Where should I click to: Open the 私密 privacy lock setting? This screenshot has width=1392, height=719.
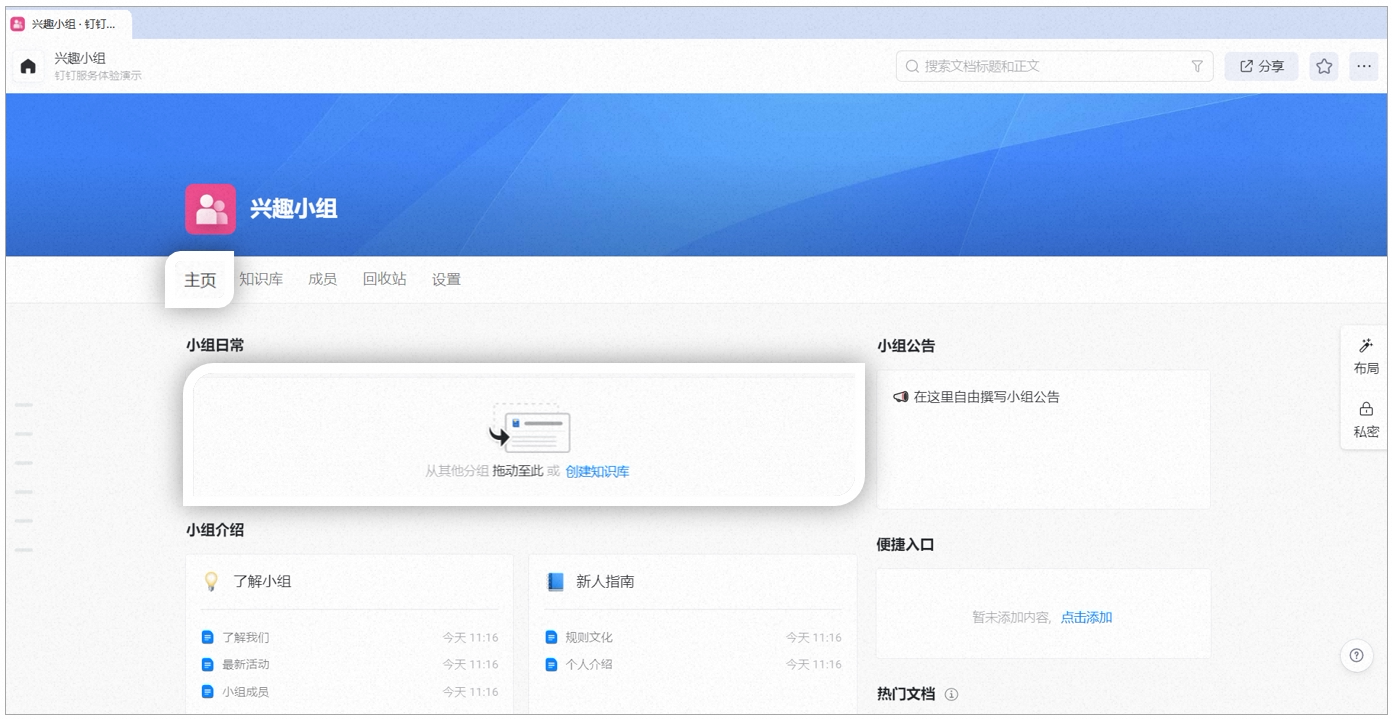(1366, 420)
